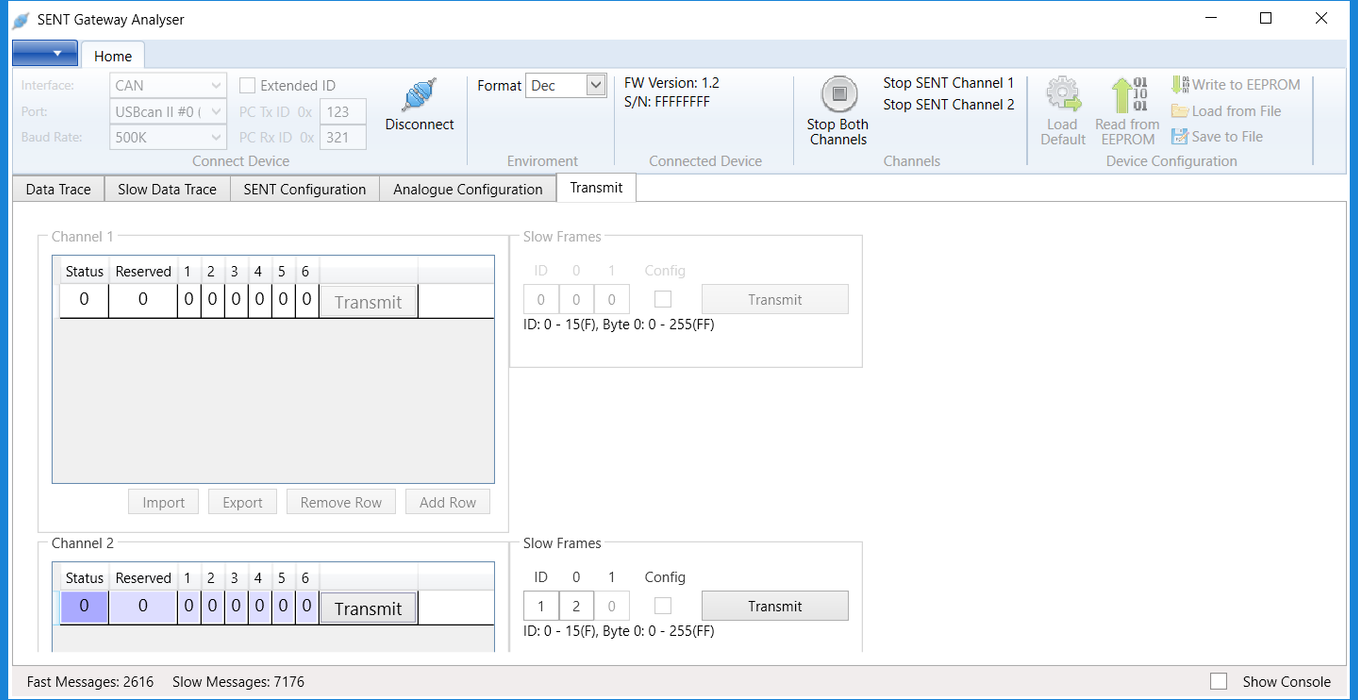
Task: Toggle the Show Console checkbox
Action: (1219, 680)
